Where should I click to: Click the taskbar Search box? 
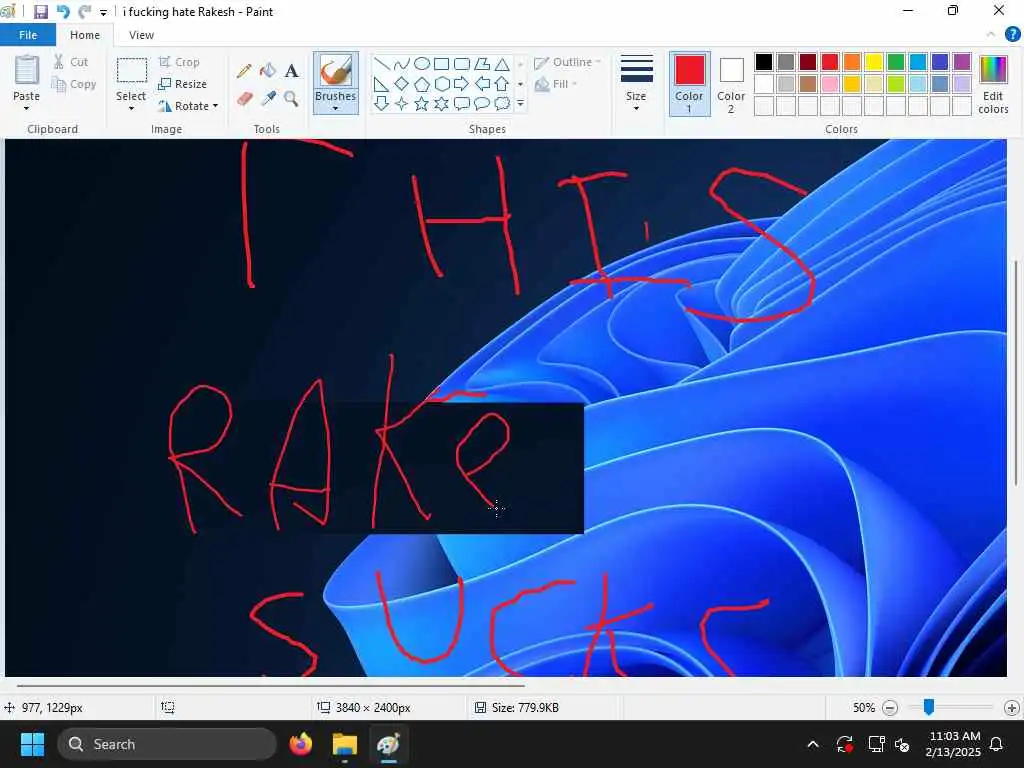click(x=167, y=744)
